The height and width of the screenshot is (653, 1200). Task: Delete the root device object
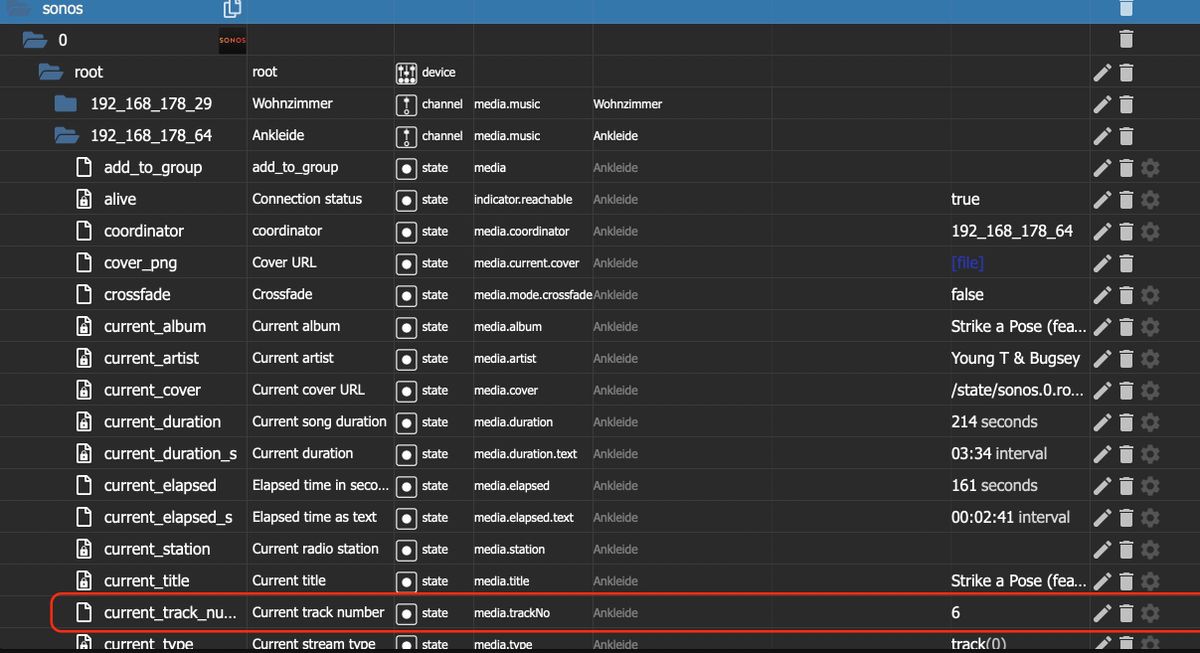(x=1126, y=72)
